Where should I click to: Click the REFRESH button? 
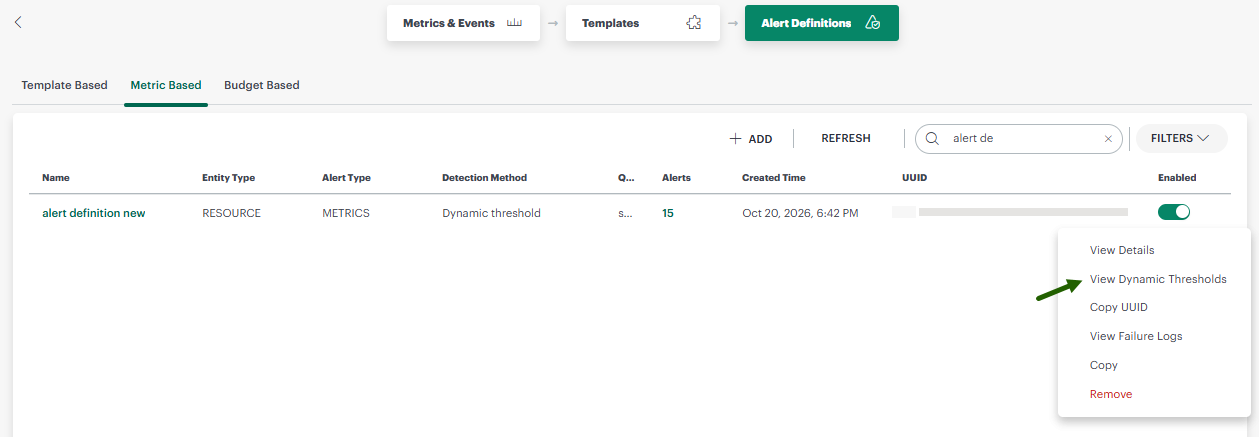tap(846, 139)
